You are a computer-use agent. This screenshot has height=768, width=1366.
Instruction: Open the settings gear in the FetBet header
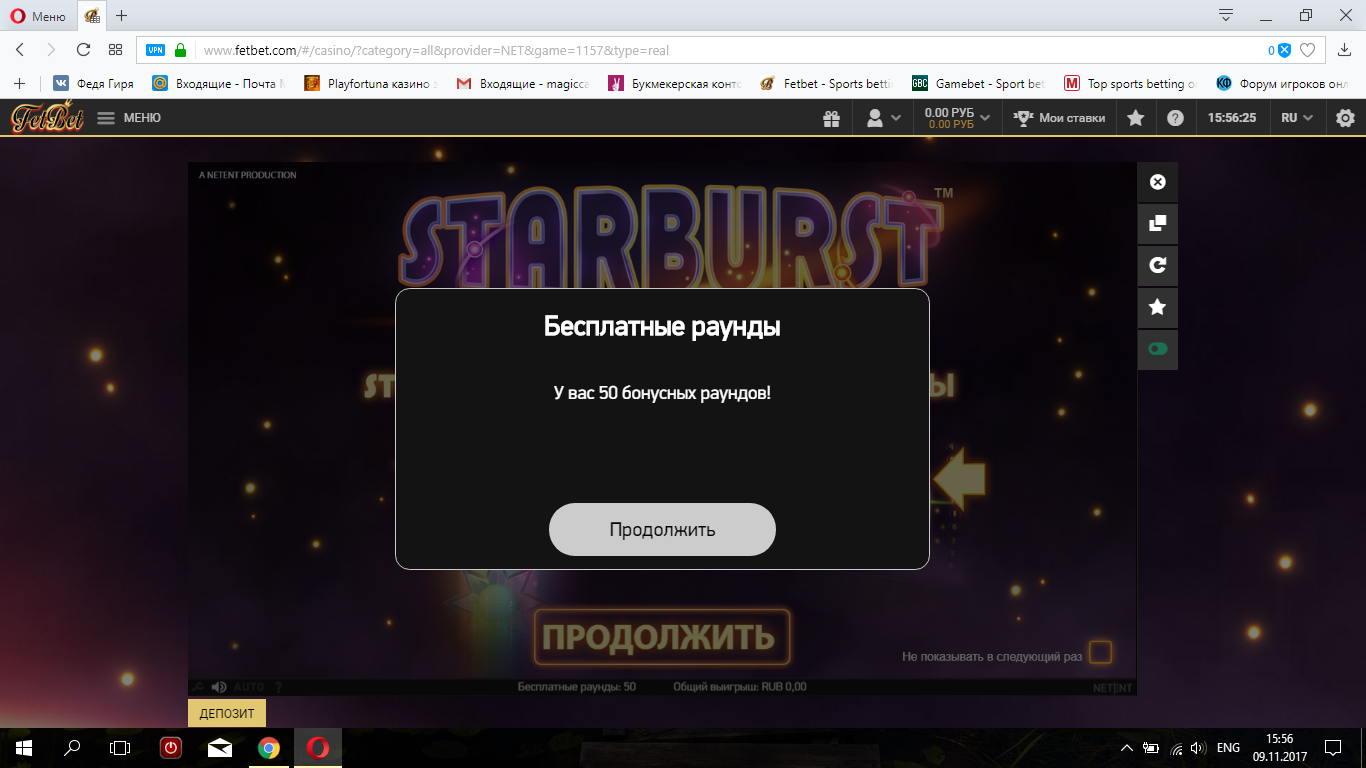[x=1345, y=118]
